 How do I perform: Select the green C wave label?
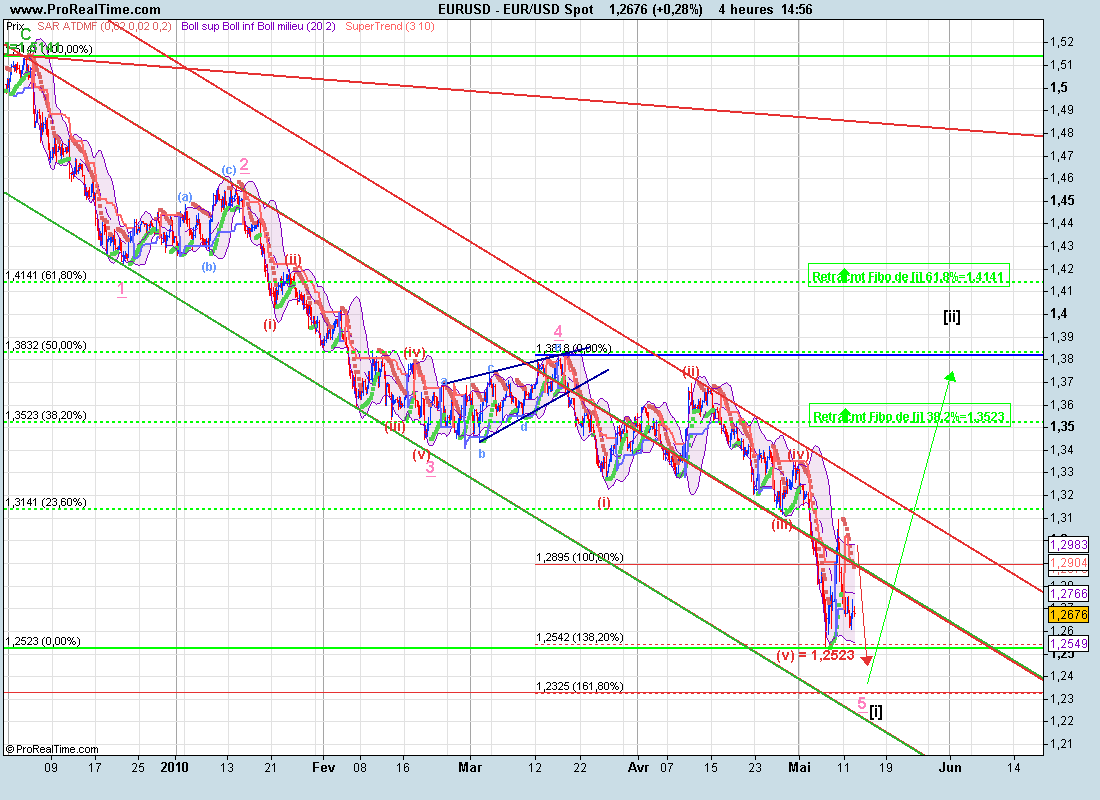coord(25,34)
